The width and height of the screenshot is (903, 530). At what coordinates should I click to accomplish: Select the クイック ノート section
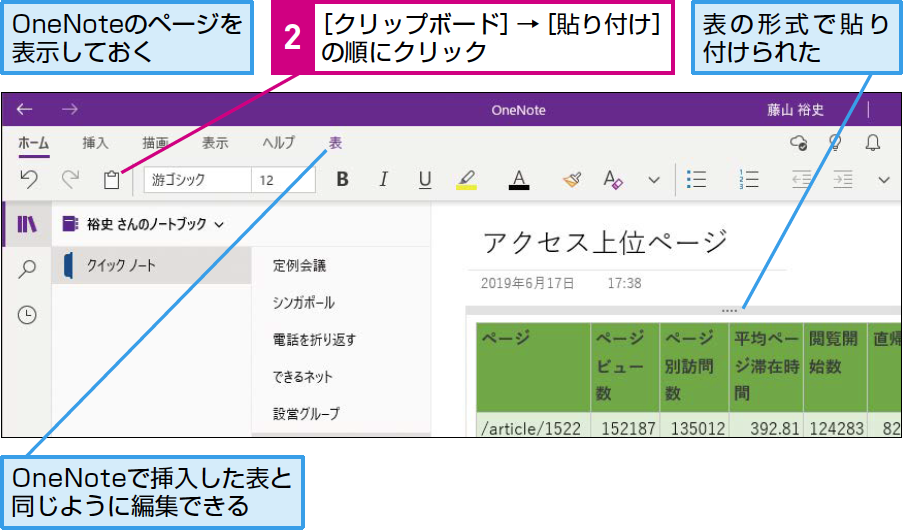coord(151,266)
